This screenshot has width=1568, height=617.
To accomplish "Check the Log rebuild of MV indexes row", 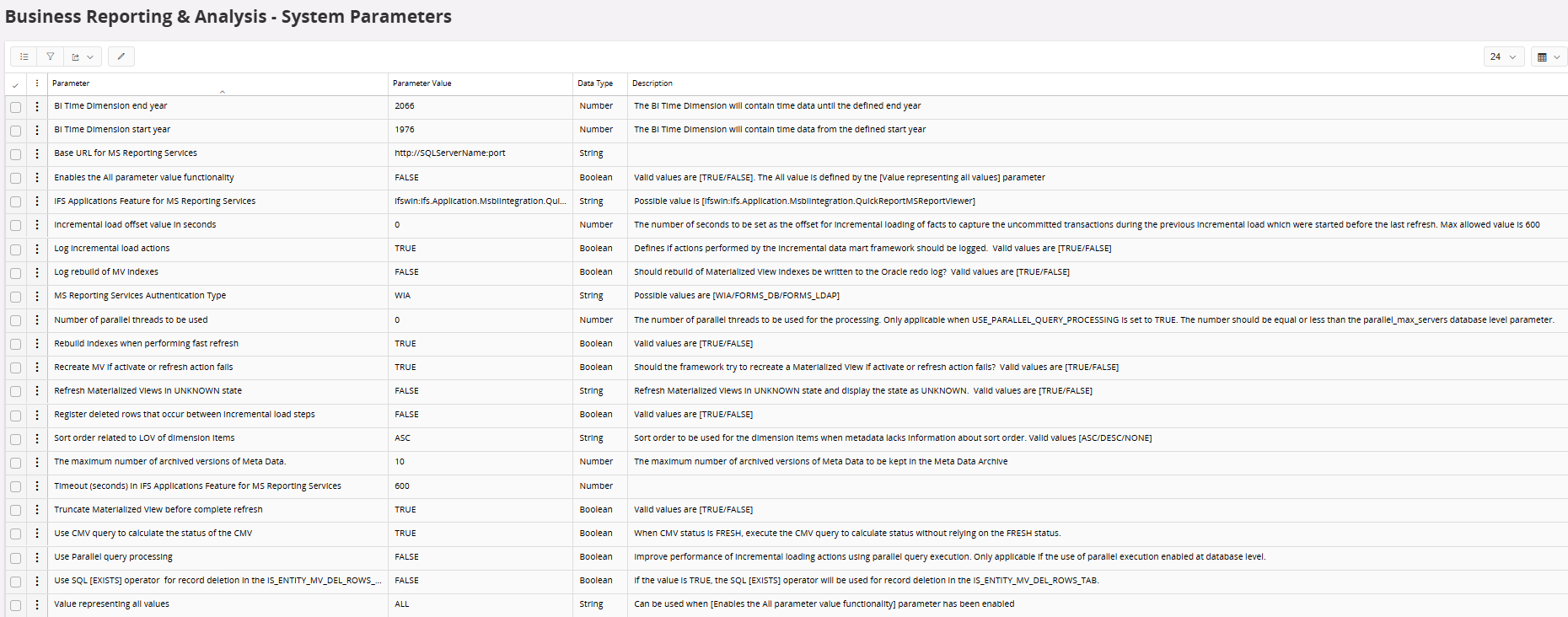I will pos(15,273).
